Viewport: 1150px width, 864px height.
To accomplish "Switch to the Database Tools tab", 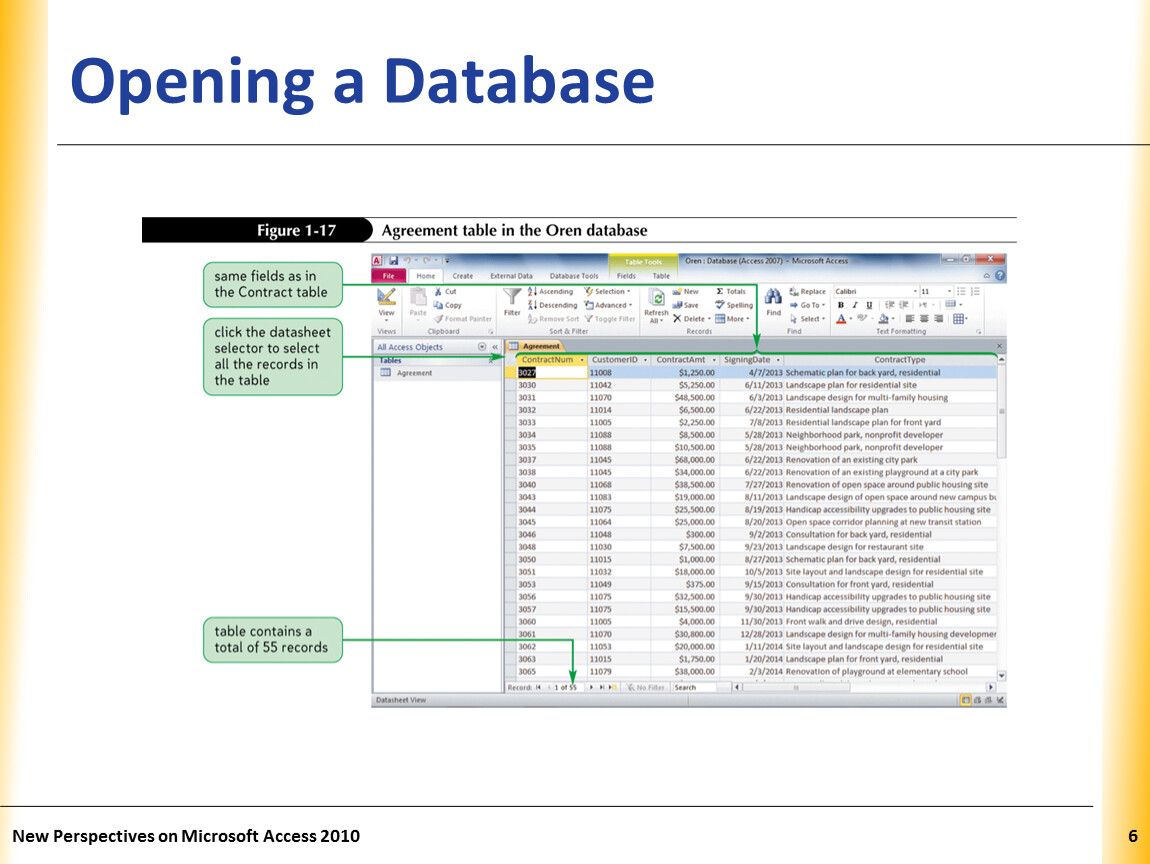I will pyautogui.click(x=574, y=276).
